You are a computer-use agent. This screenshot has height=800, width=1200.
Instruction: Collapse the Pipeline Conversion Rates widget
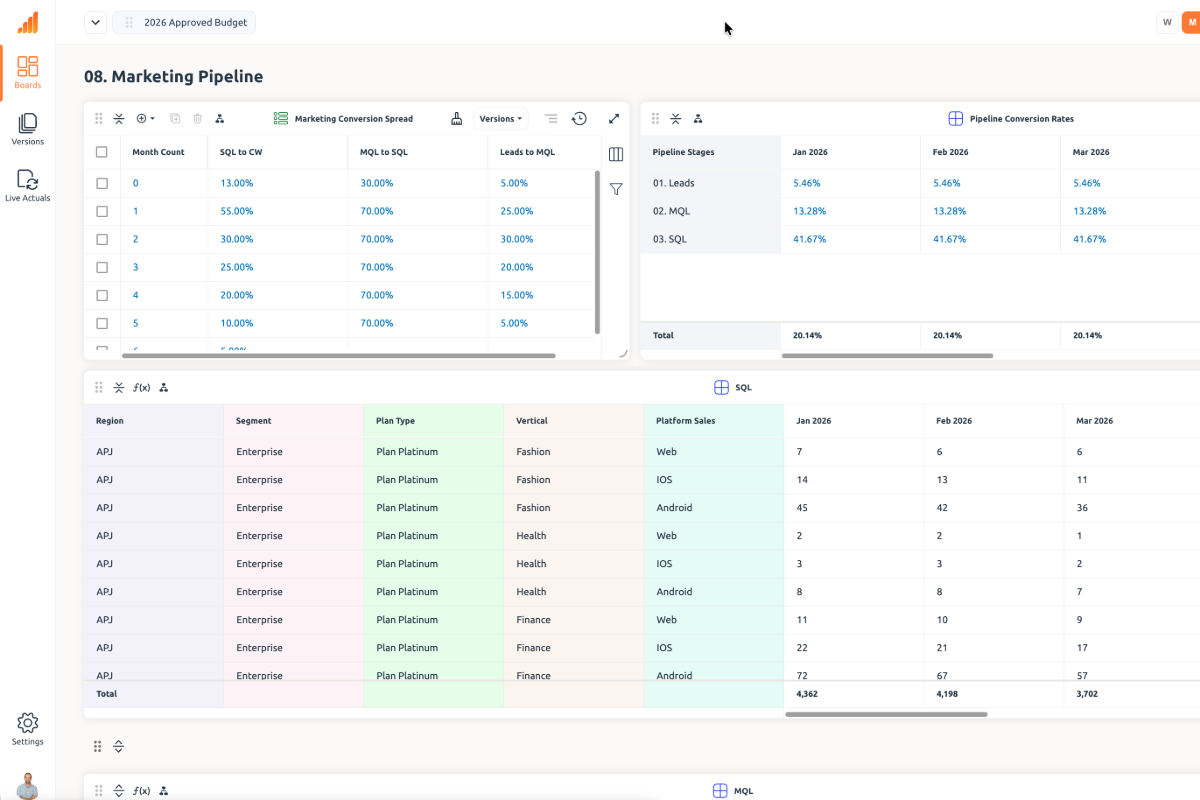point(676,118)
